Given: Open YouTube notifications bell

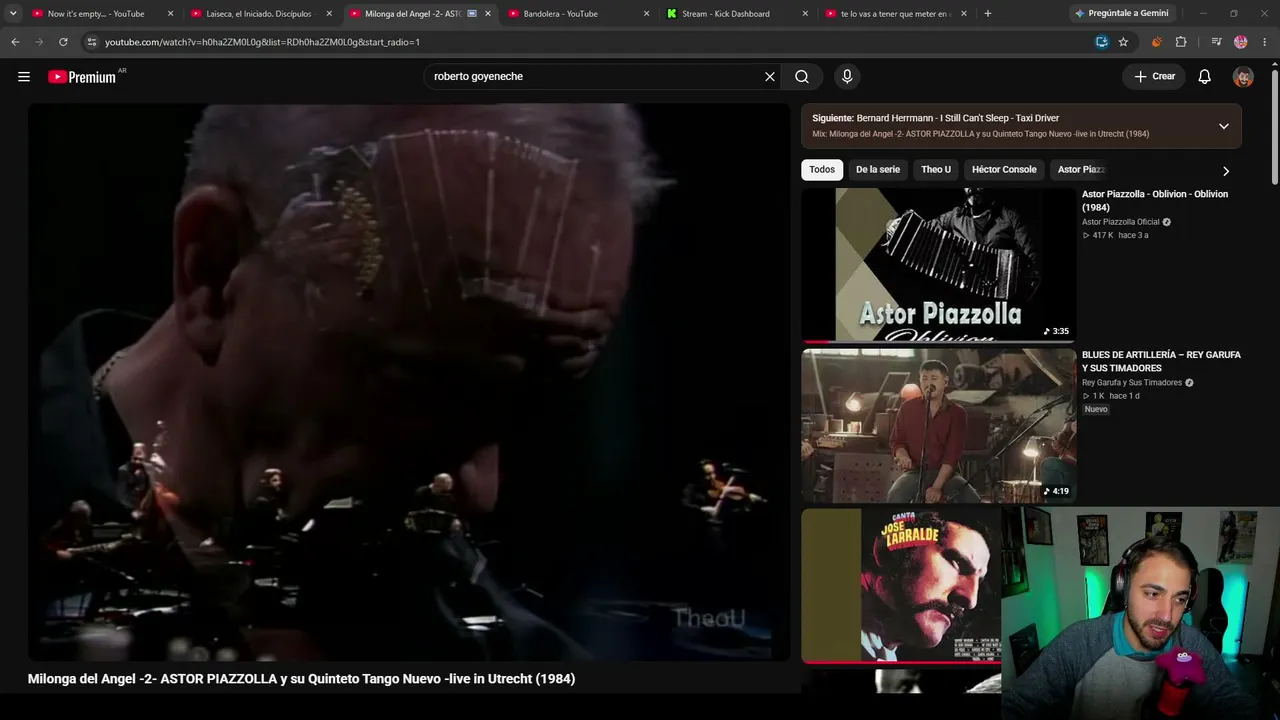Looking at the screenshot, I should pos(1205,77).
